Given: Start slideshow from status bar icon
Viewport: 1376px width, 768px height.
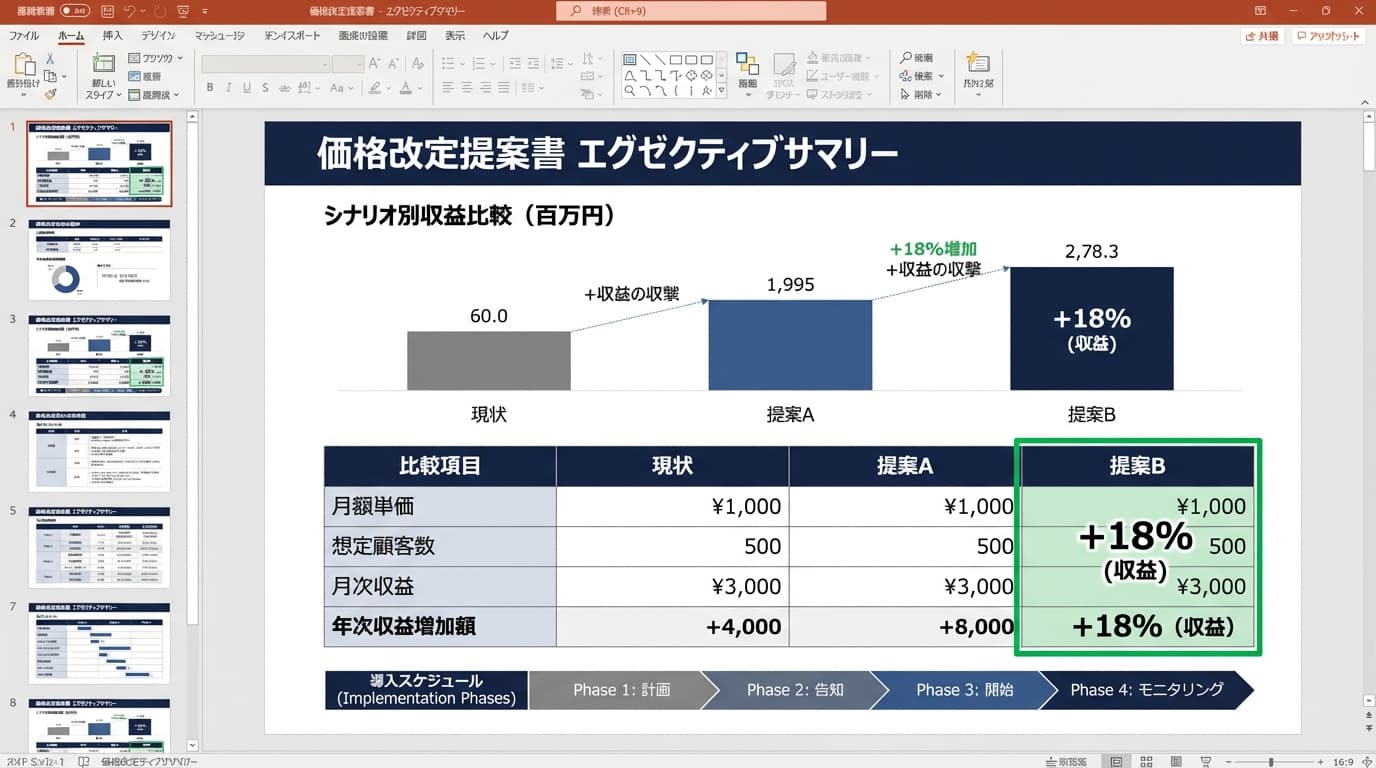Looking at the screenshot, I should (x=1206, y=761).
